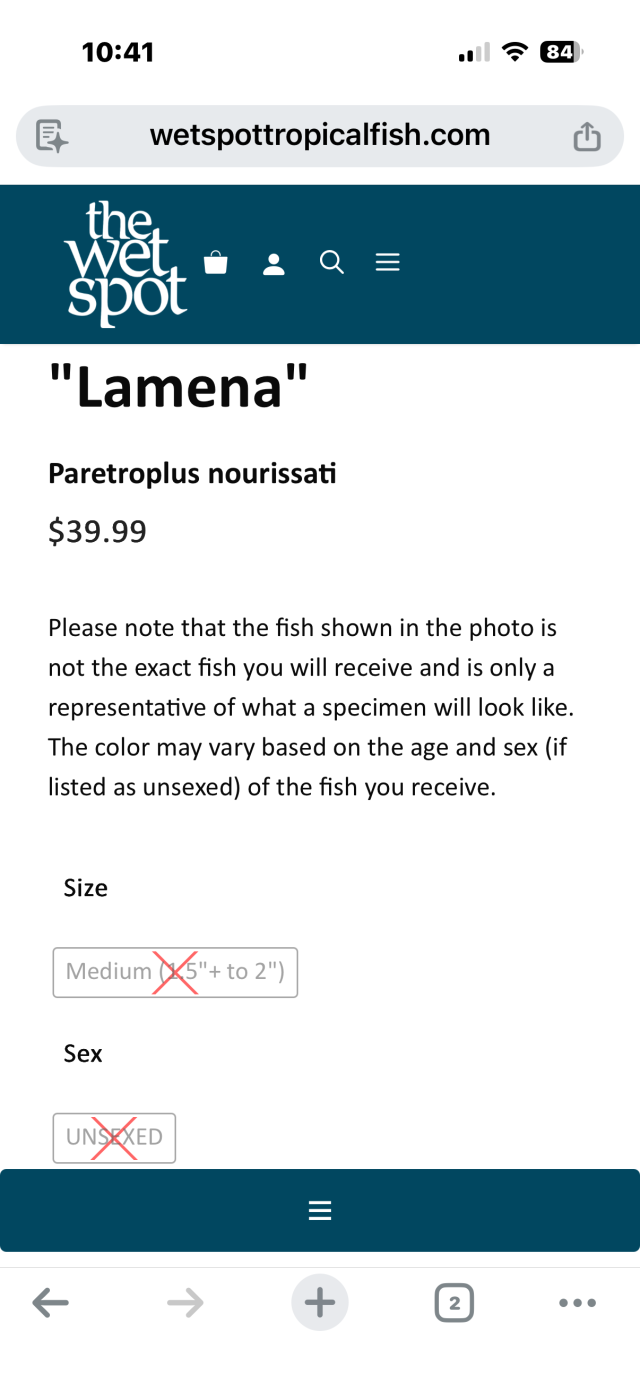640x1392 pixels.
Task: Check the battery status indicator
Action: 559,52
